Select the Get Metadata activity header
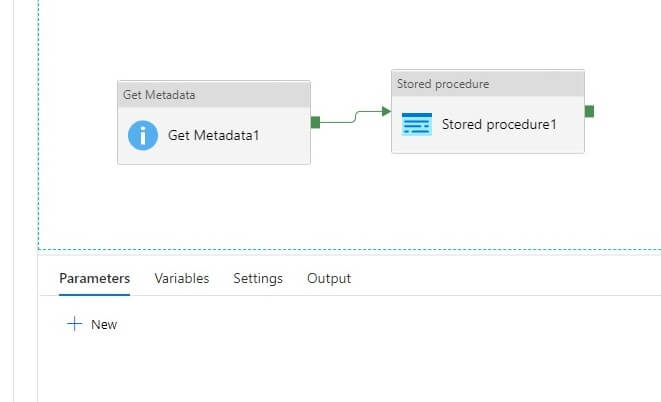The height and width of the screenshot is (402, 661). click(x=213, y=94)
